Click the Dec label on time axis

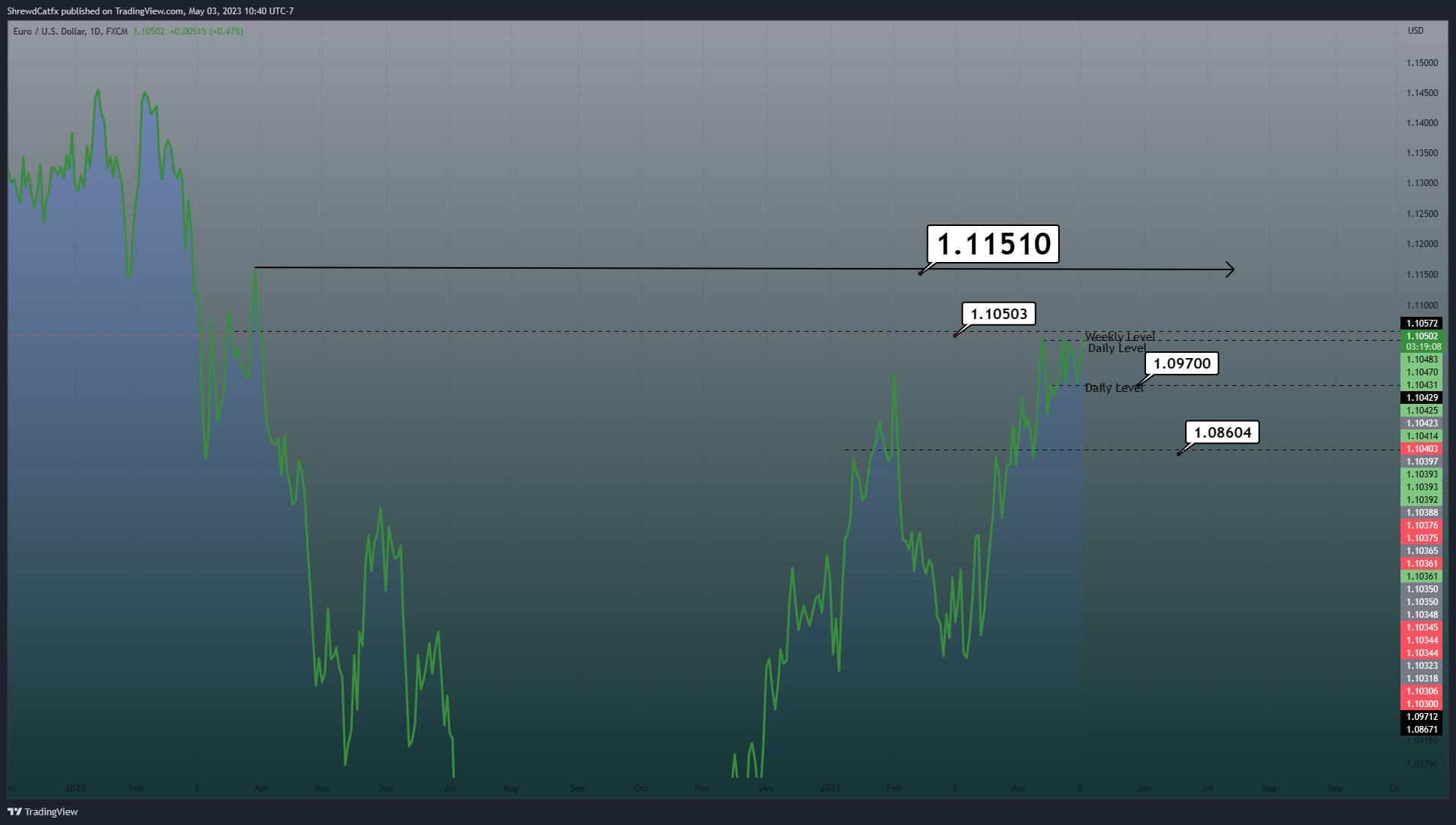point(766,788)
